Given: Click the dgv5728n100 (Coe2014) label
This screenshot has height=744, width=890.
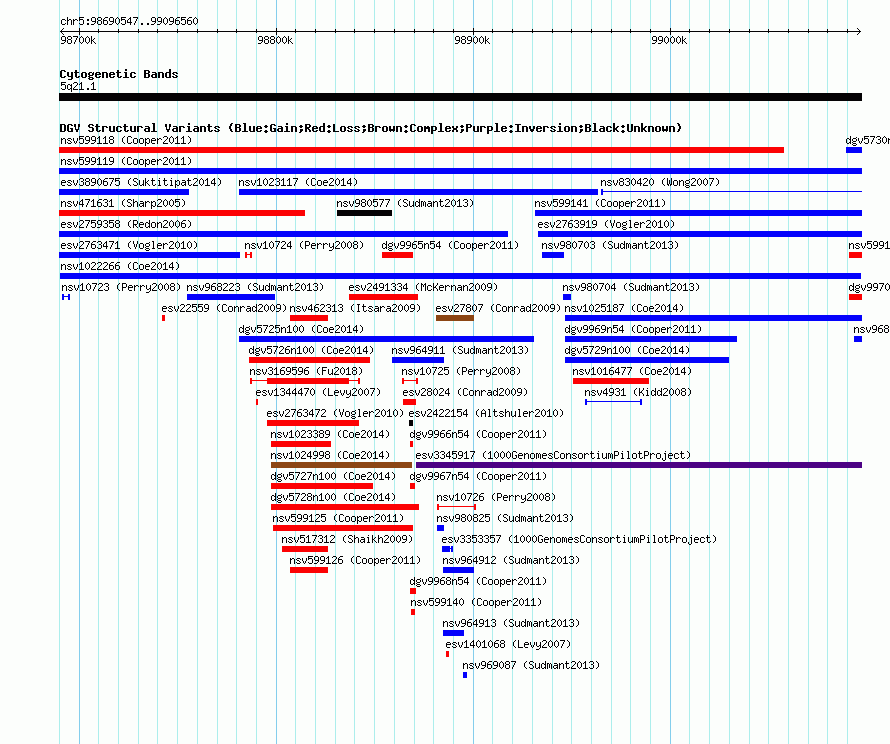Looking at the screenshot, I should 333,497.
